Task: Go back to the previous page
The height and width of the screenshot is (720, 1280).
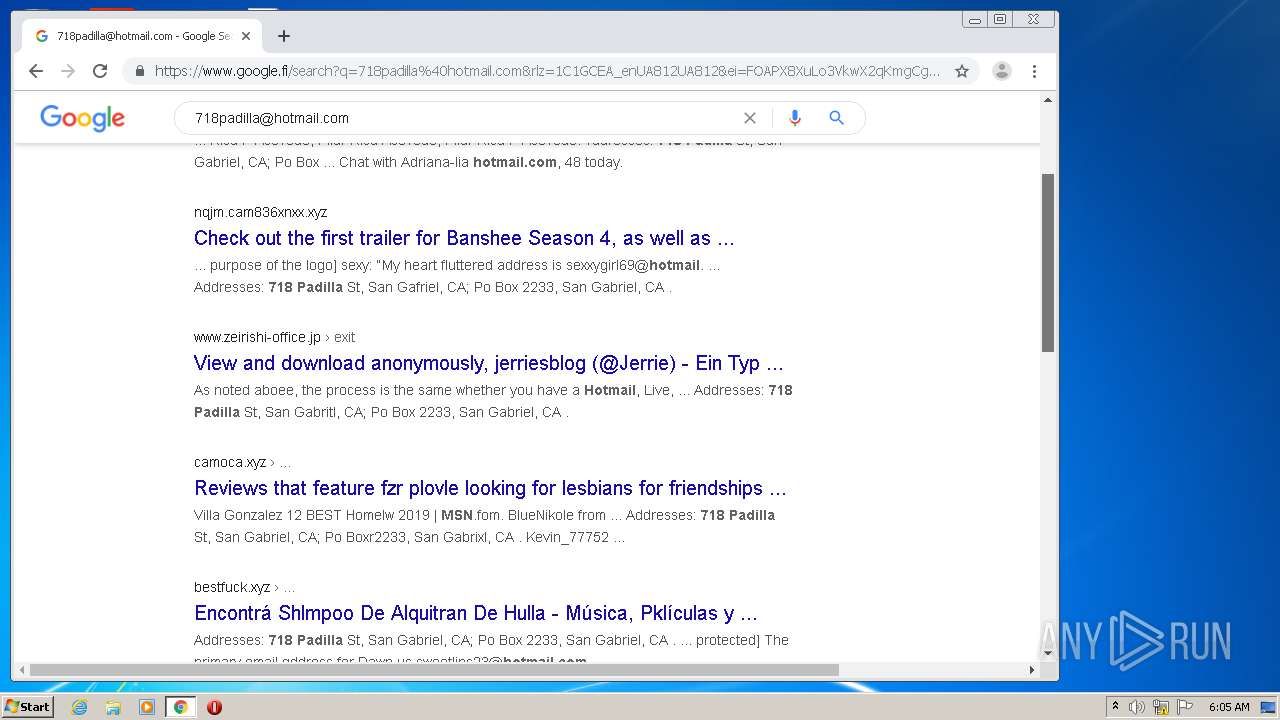Action: [x=36, y=71]
